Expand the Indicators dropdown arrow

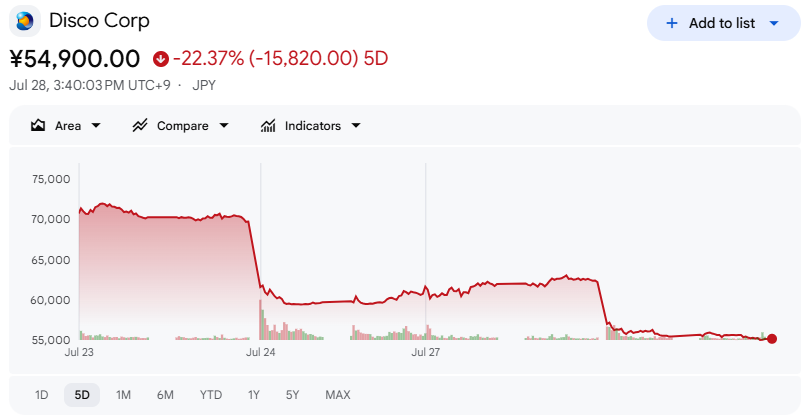[356, 126]
